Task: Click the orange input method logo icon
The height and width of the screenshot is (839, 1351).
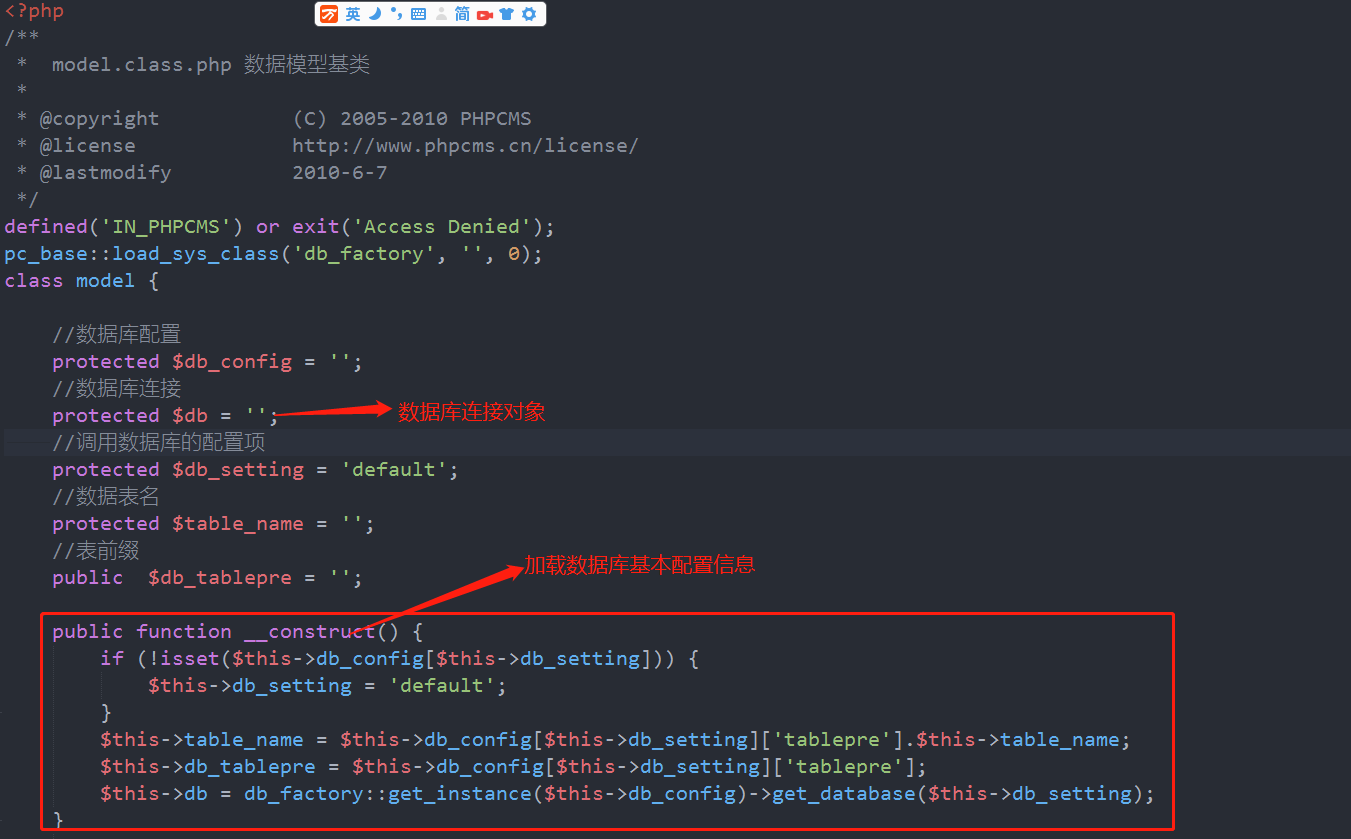Action: pos(329,14)
